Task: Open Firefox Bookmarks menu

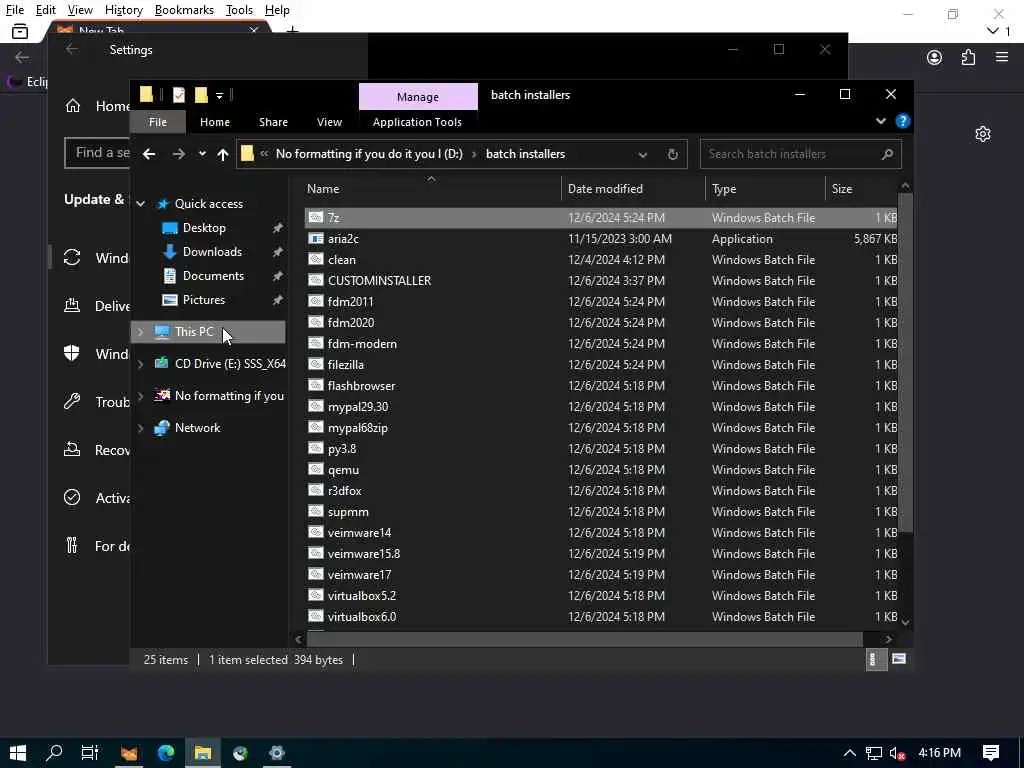Action: point(184,10)
